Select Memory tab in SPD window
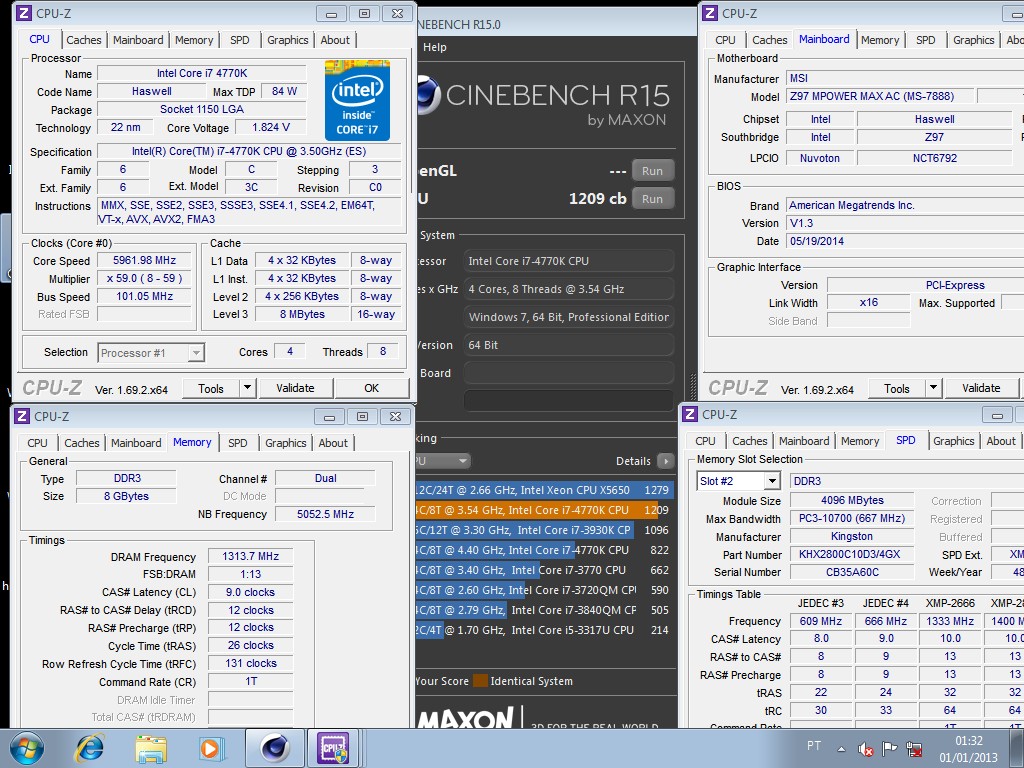 click(859, 441)
